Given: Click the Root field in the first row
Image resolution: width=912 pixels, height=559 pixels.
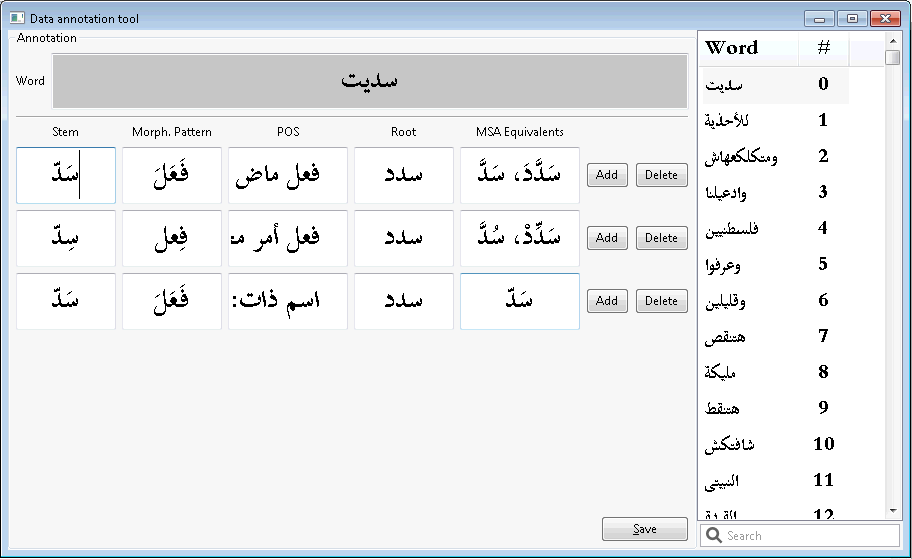Looking at the screenshot, I should click(x=404, y=175).
